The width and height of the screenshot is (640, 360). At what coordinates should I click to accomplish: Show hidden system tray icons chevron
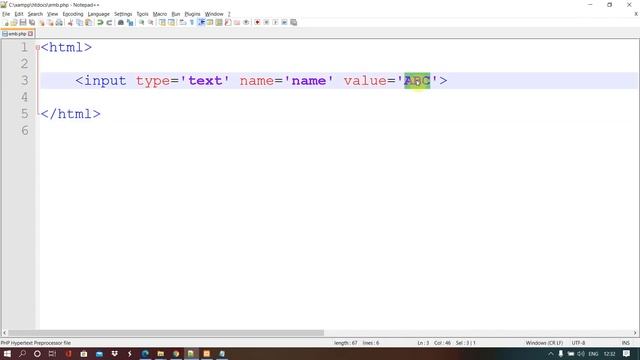(x=550, y=353)
